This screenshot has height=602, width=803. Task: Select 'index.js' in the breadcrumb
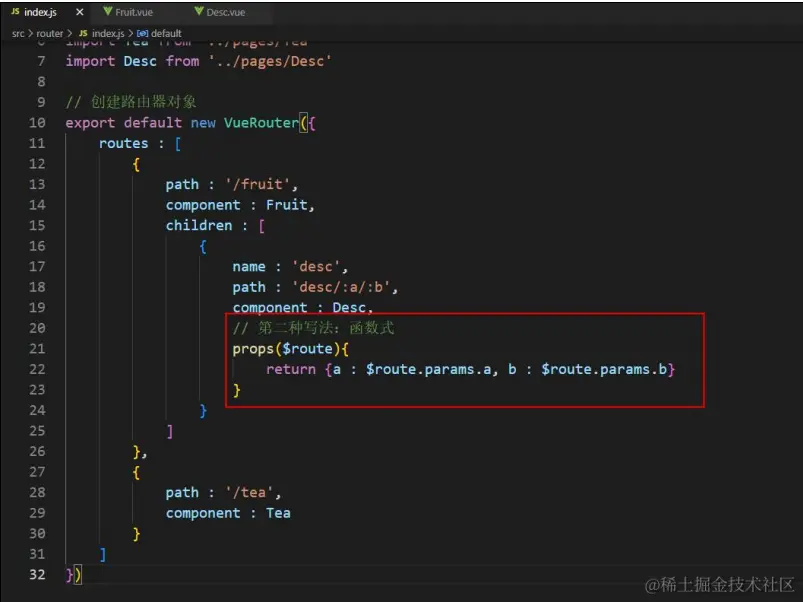tap(108, 33)
